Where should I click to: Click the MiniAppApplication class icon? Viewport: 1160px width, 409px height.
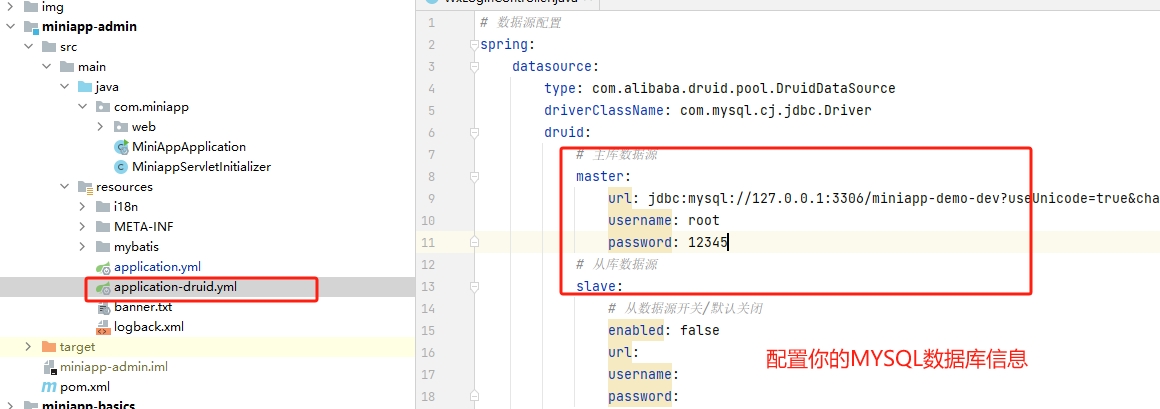(x=121, y=147)
